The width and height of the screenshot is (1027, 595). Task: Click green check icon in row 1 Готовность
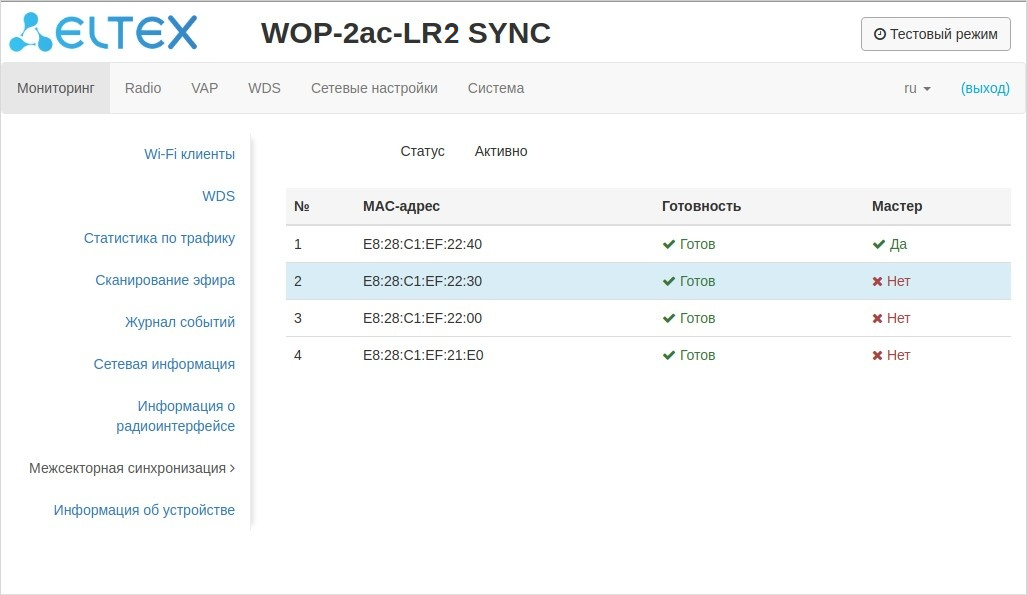669,244
